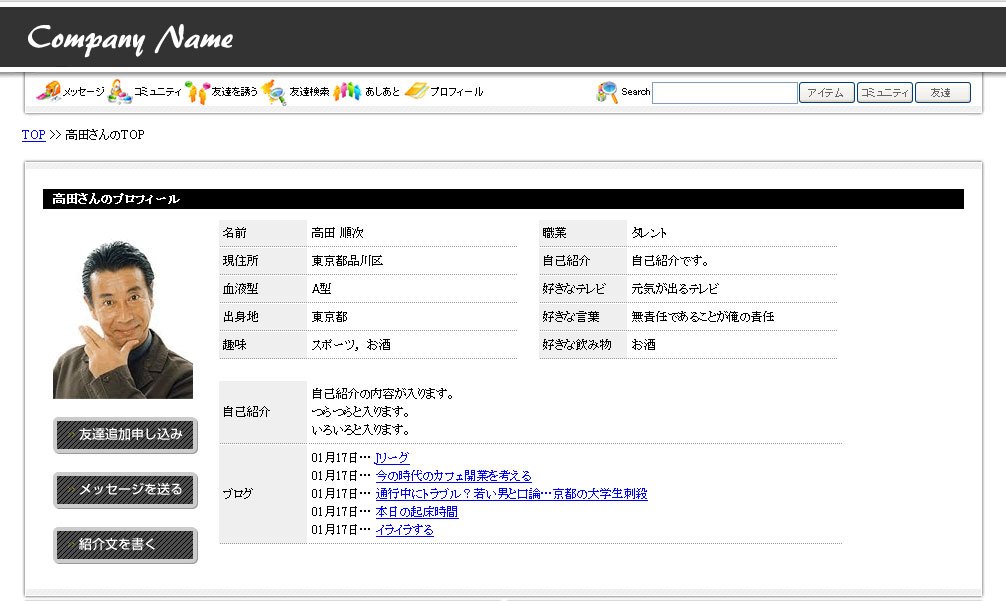Click the Search magnifier icon

click(607, 92)
